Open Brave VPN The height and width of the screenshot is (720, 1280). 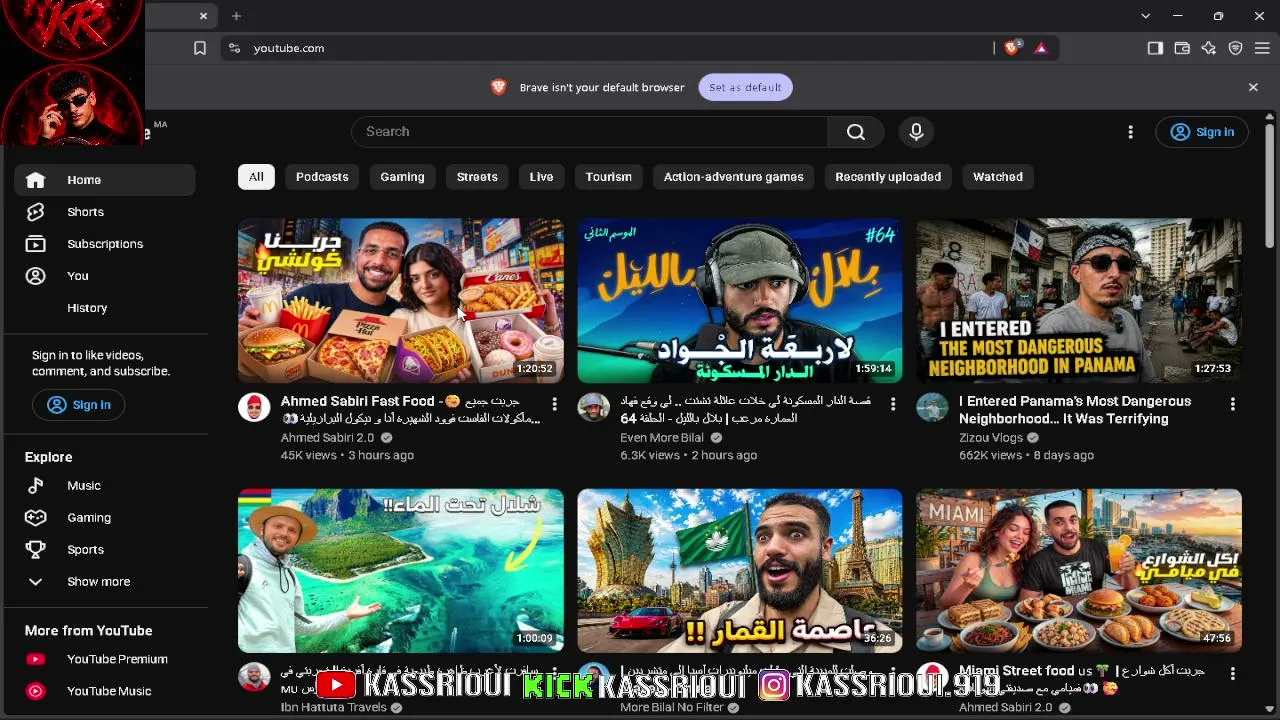[1236, 48]
